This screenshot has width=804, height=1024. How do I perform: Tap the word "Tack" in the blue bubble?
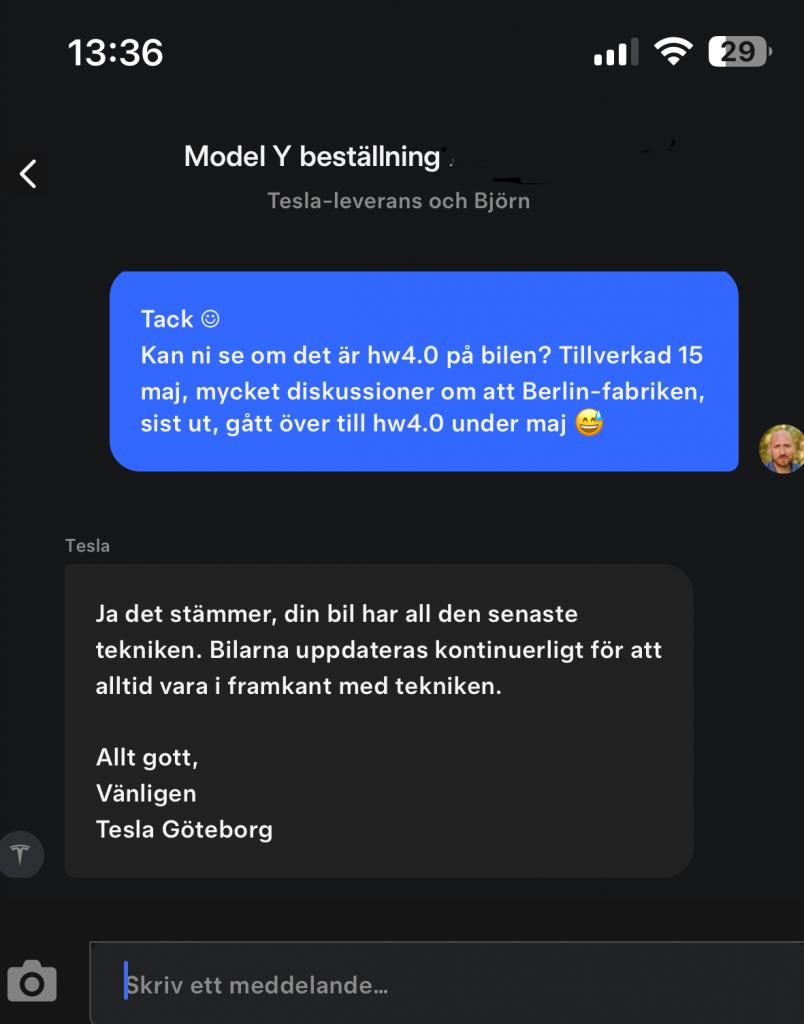tap(167, 319)
